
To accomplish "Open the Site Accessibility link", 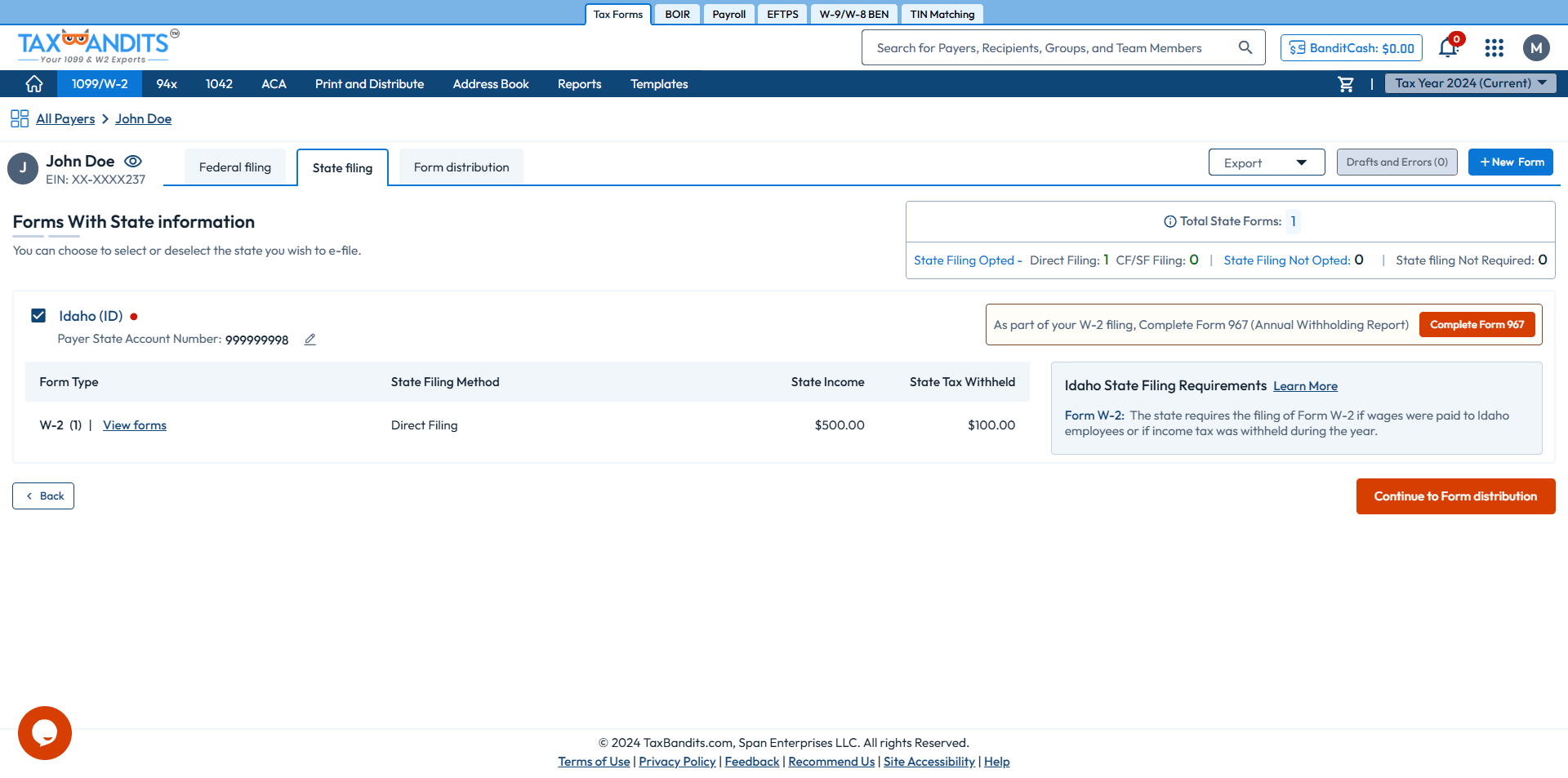I will click(929, 762).
